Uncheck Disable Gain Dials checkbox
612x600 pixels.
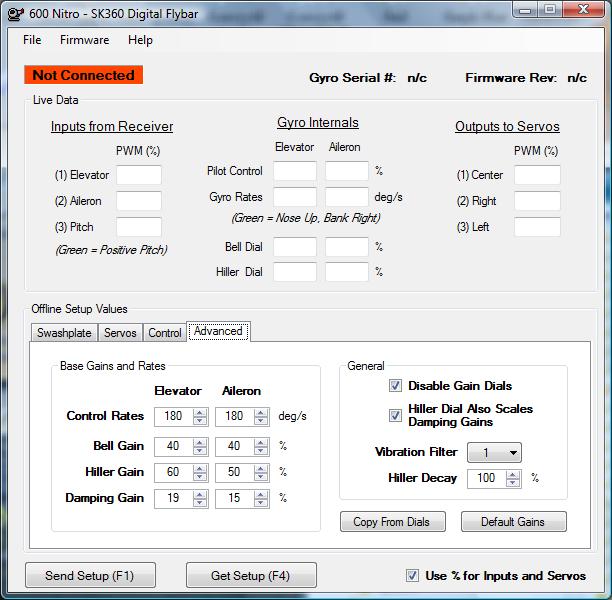(x=395, y=386)
